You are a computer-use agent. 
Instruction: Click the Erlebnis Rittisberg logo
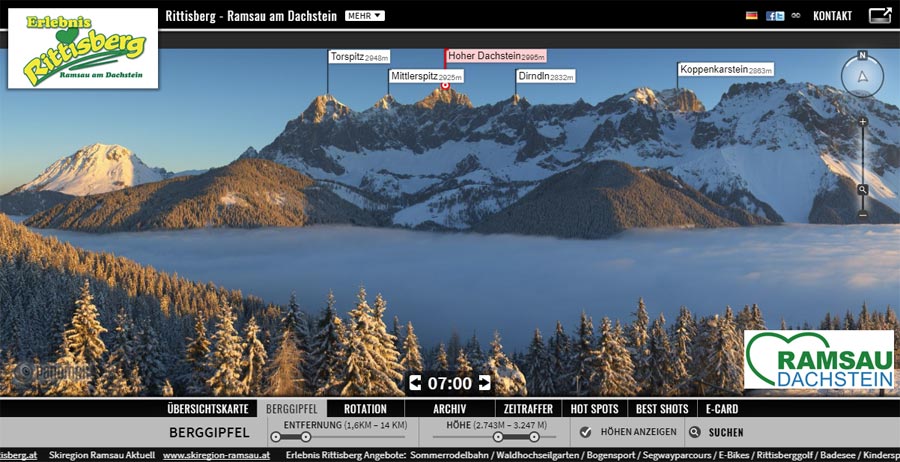83,48
